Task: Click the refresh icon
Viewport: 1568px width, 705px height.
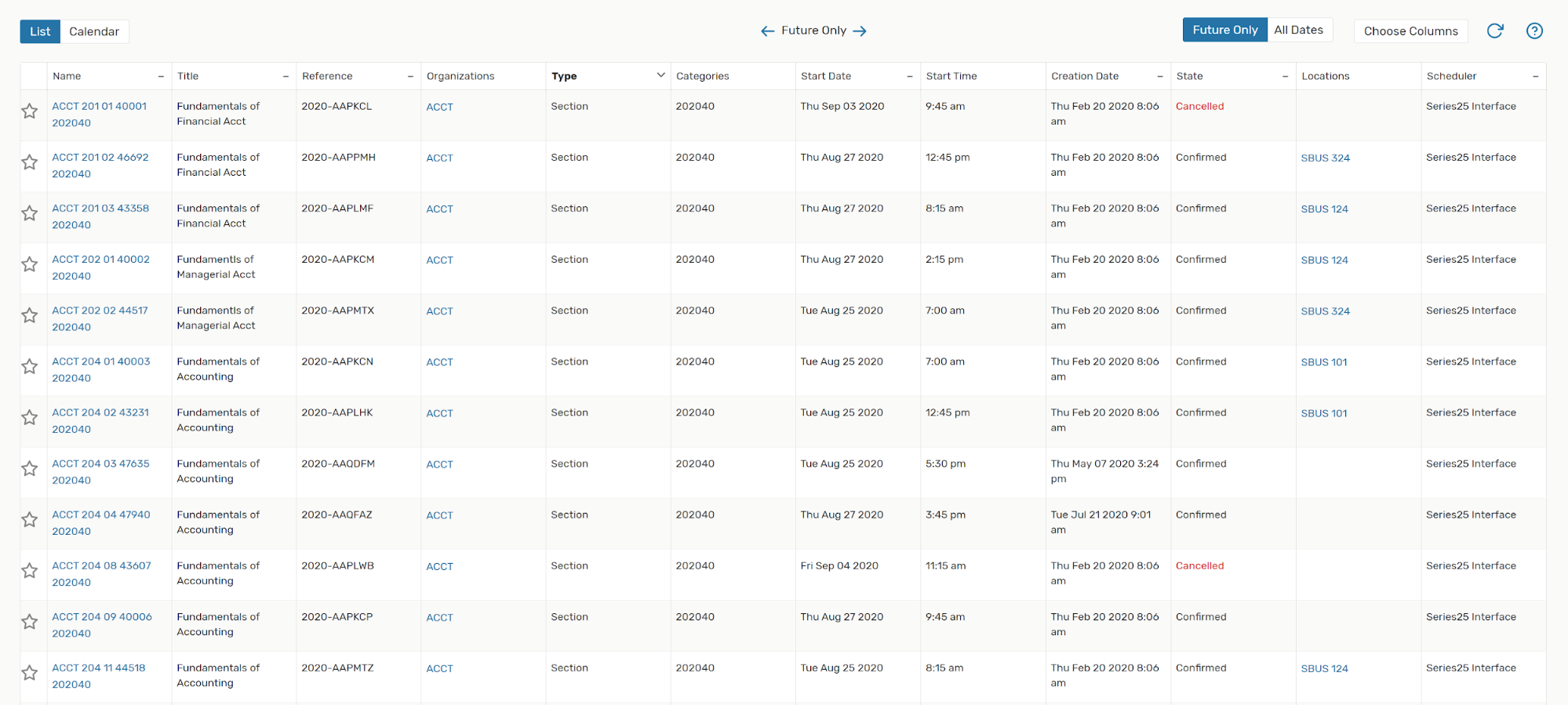Action: [1494, 31]
